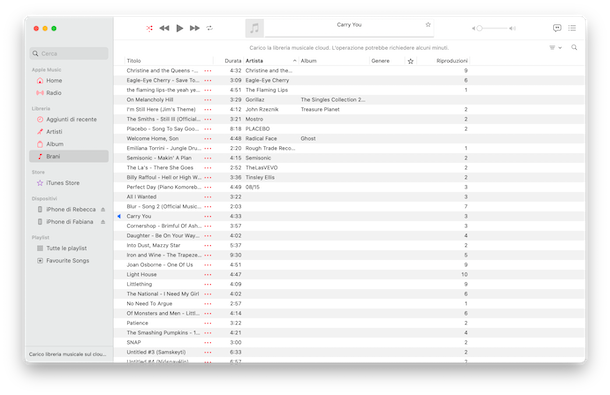
Task: Select The La's - There She Goes
Action: click(160, 168)
